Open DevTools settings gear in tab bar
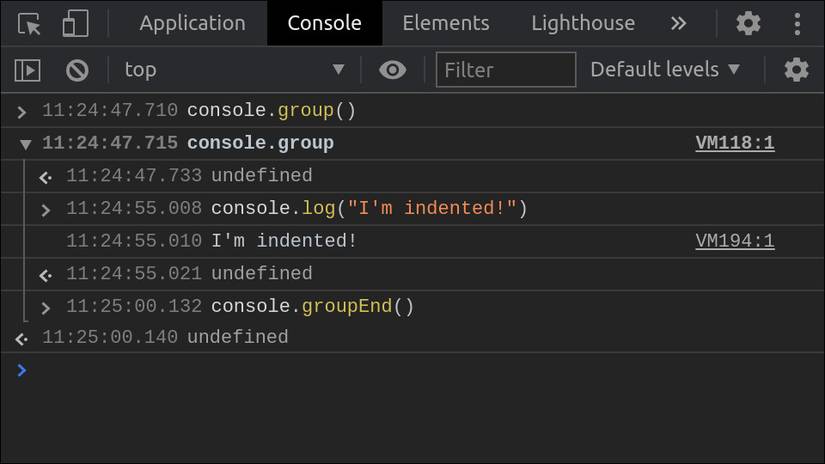Image resolution: width=825 pixels, height=464 pixels. click(748, 23)
